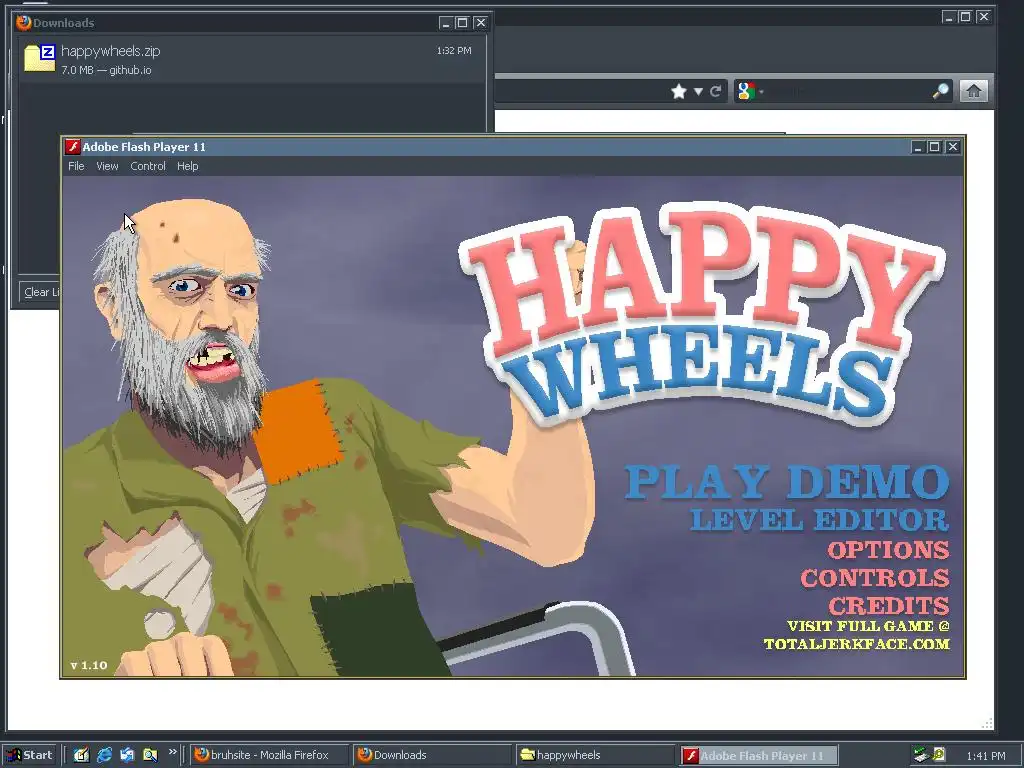
Task: Close the Firefox browser window
Action: 984,17
